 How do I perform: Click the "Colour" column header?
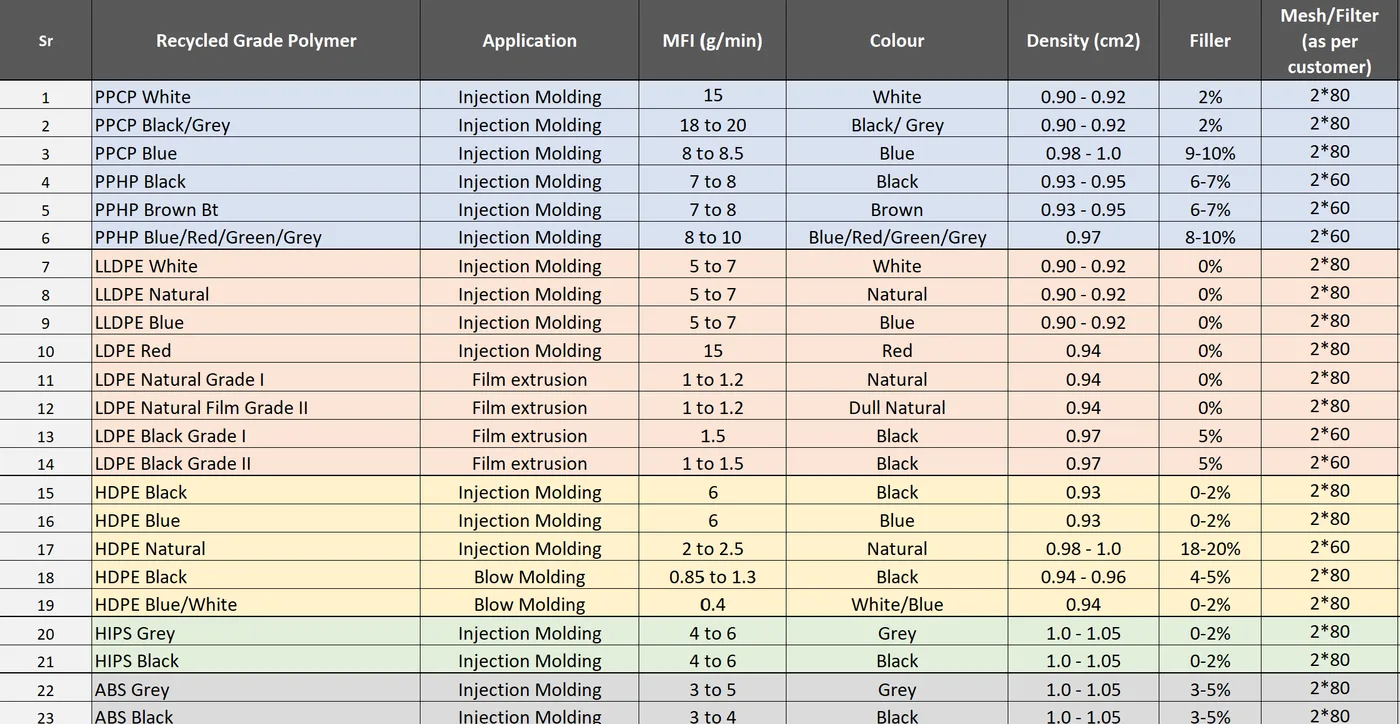pyautogui.click(x=897, y=41)
